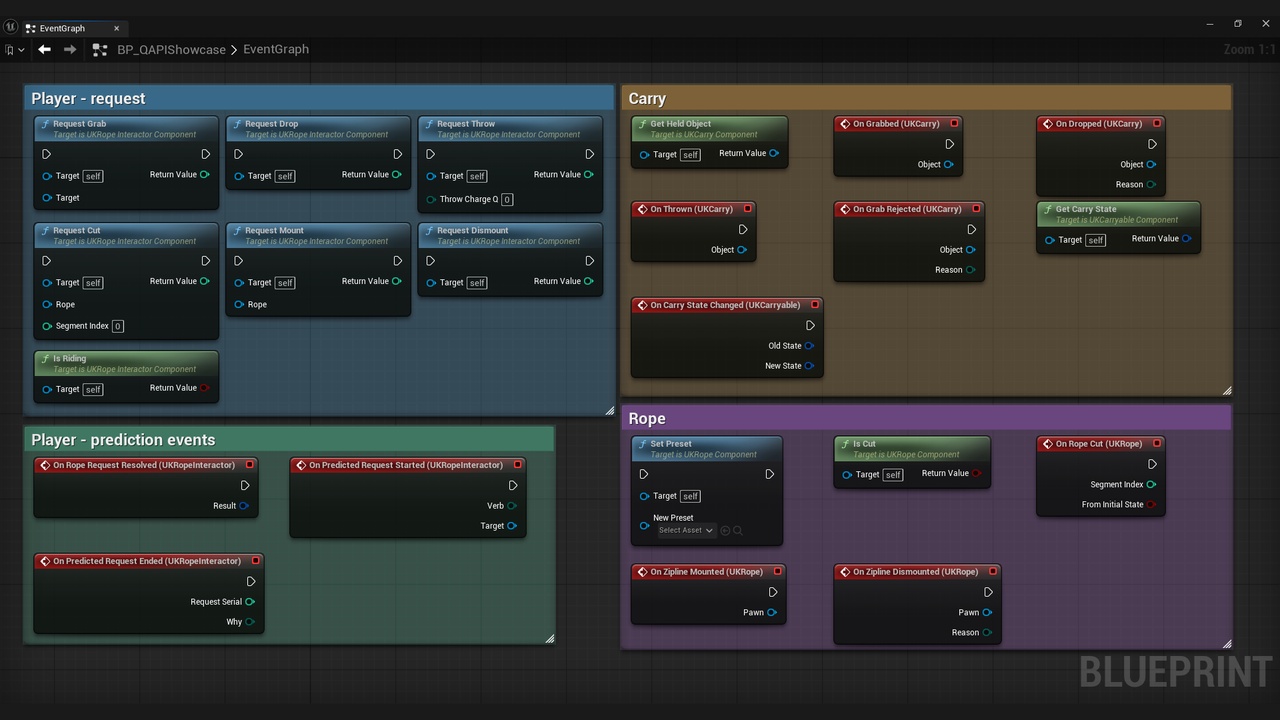Click the Request Grab input exec pin
This screenshot has width=1280, height=720.
47,154
